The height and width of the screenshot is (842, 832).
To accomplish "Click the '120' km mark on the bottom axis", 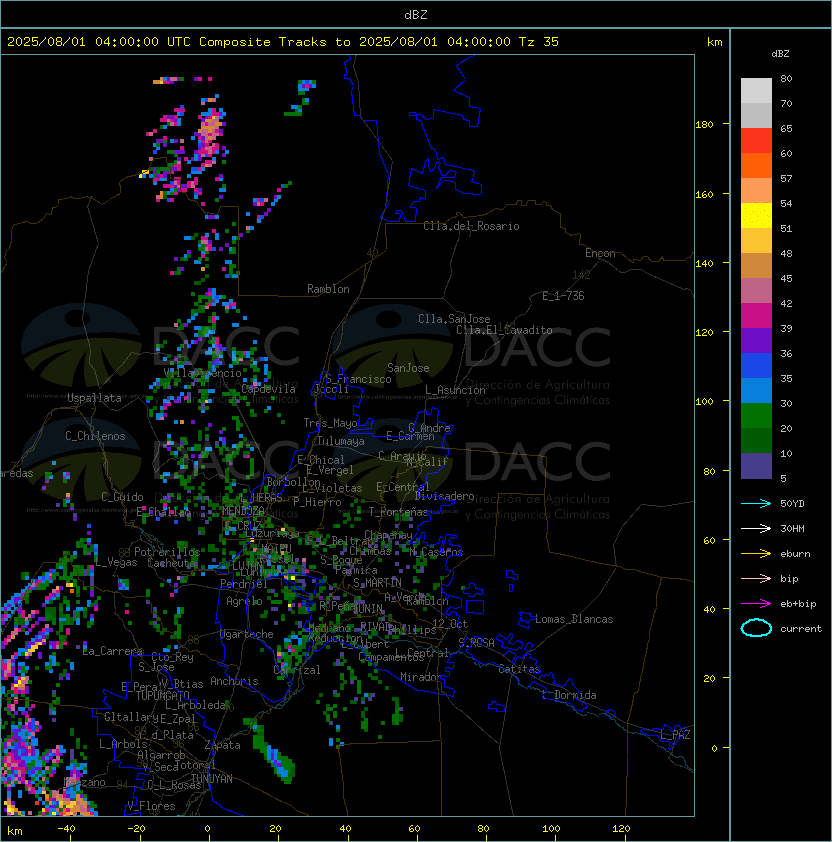I will [x=621, y=829].
